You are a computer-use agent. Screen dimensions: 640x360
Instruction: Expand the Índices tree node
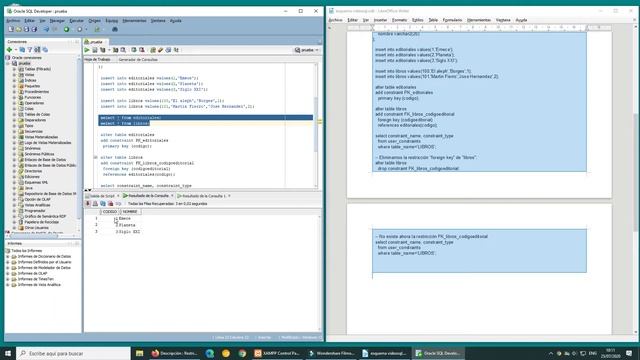point(14,80)
